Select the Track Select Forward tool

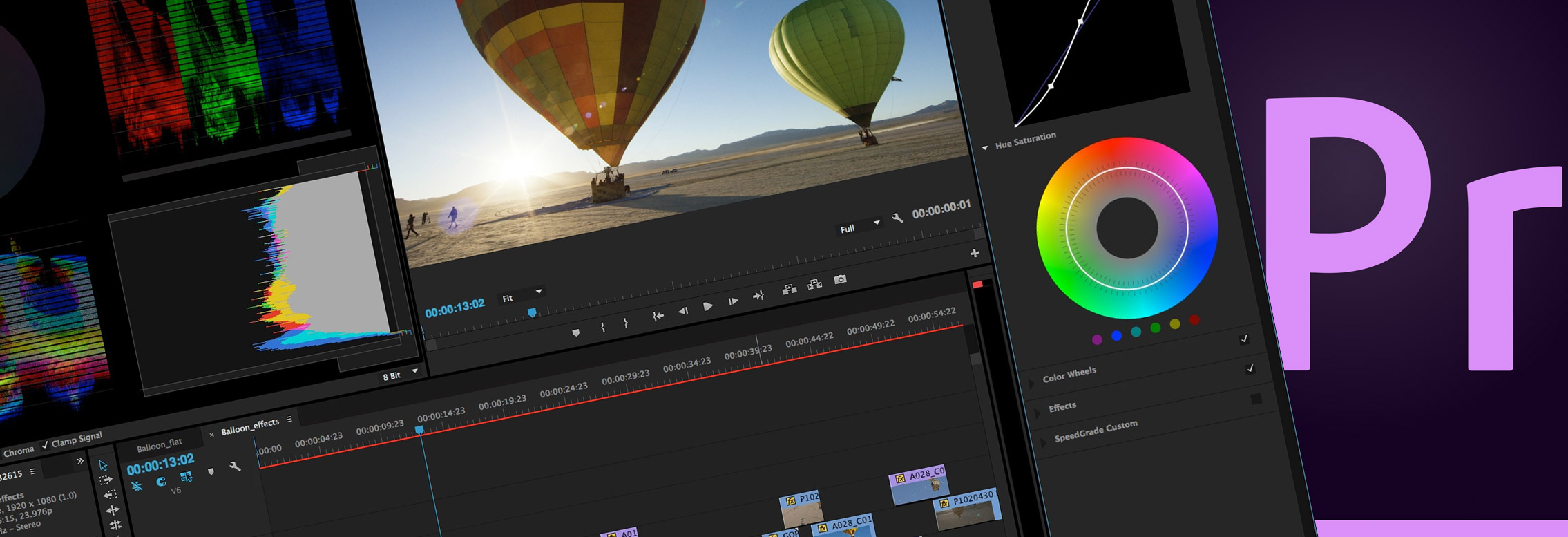(x=106, y=480)
